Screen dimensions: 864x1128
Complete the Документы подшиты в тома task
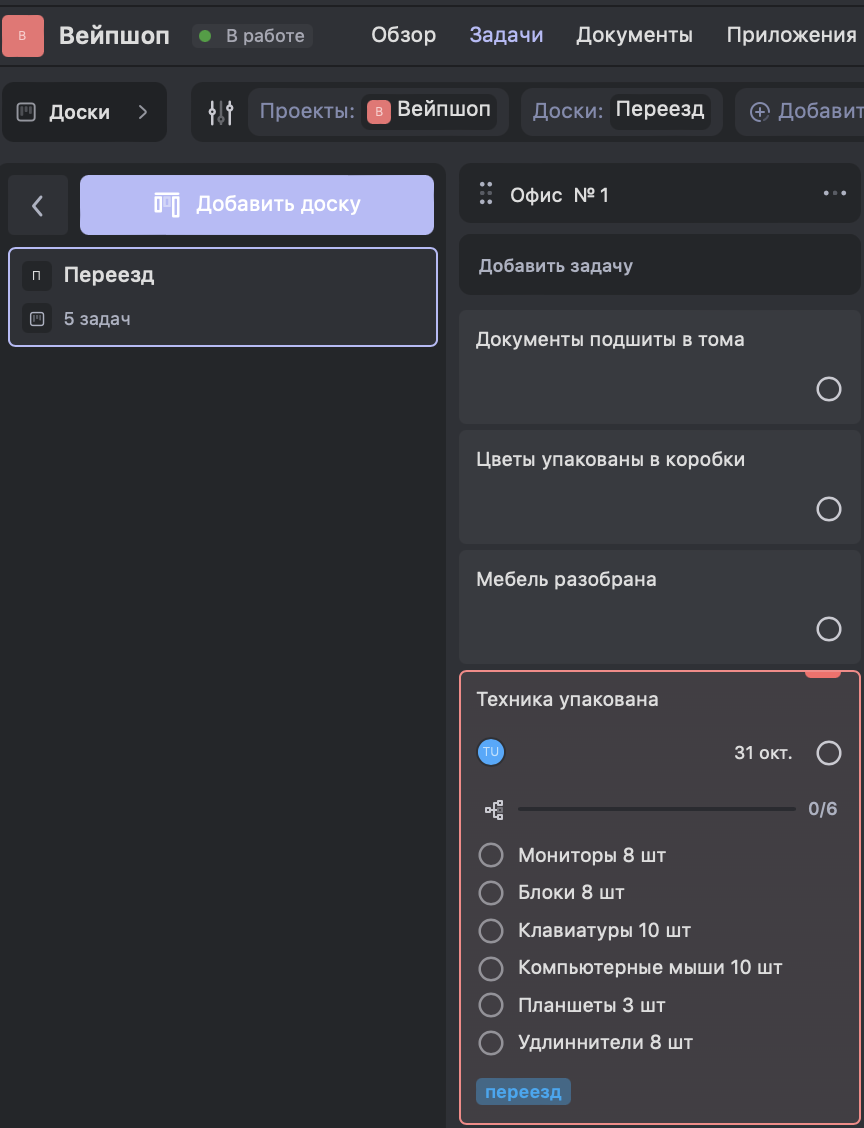(x=828, y=389)
